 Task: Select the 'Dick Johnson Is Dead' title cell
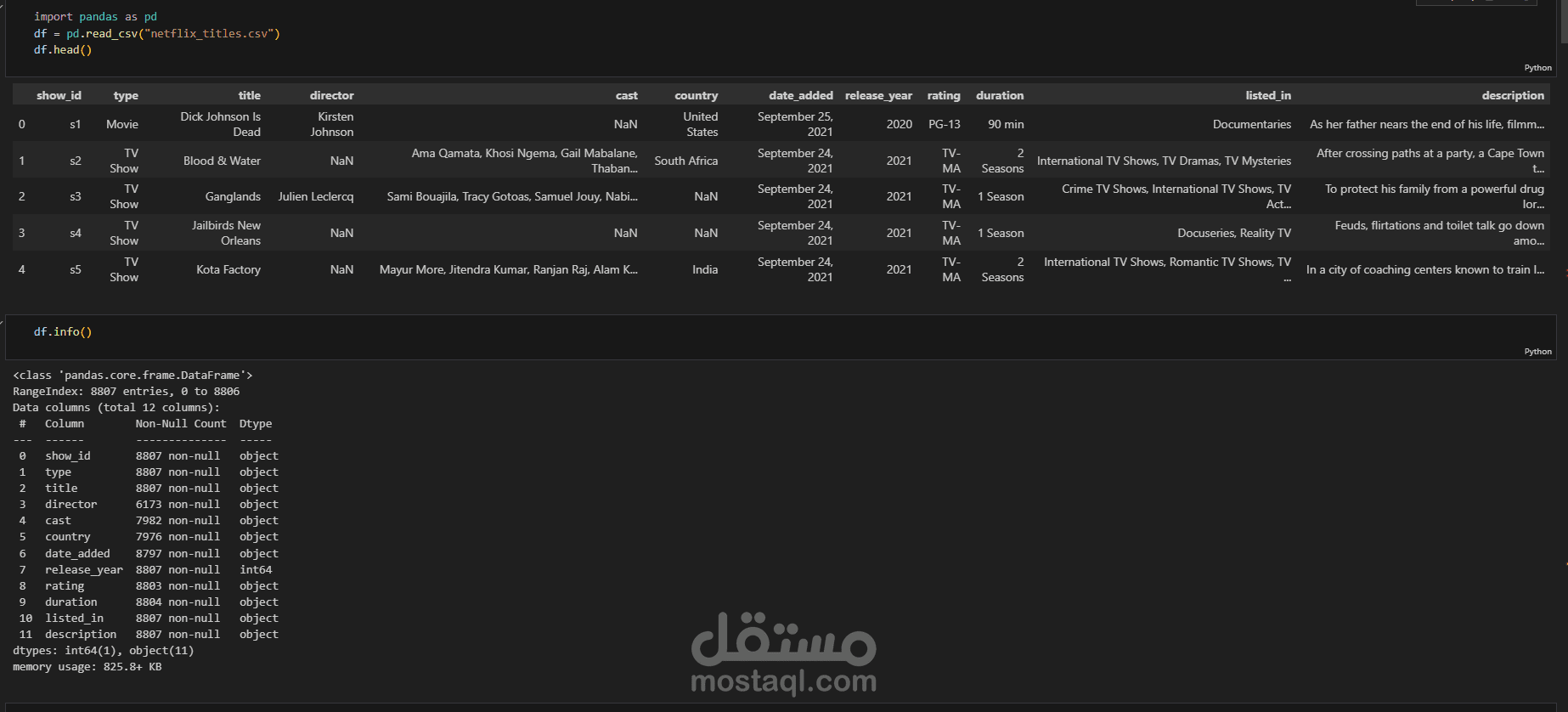pyautogui.click(x=220, y=125)
